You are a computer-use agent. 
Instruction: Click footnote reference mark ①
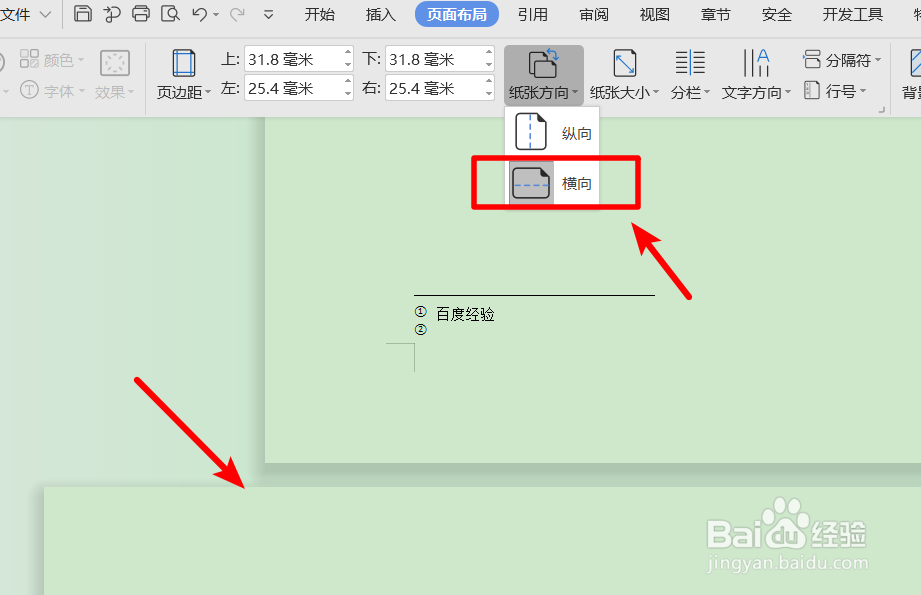click(421, 311)
